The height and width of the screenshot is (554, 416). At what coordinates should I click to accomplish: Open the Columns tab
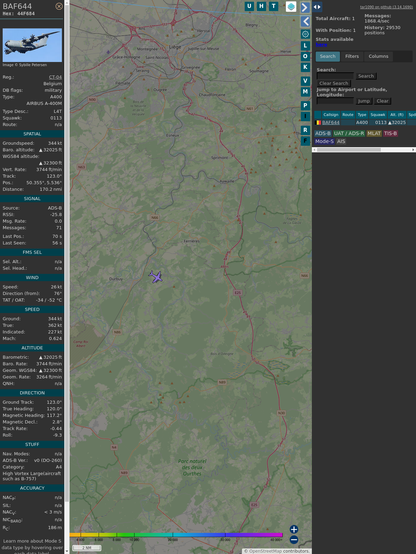point(378,57)
